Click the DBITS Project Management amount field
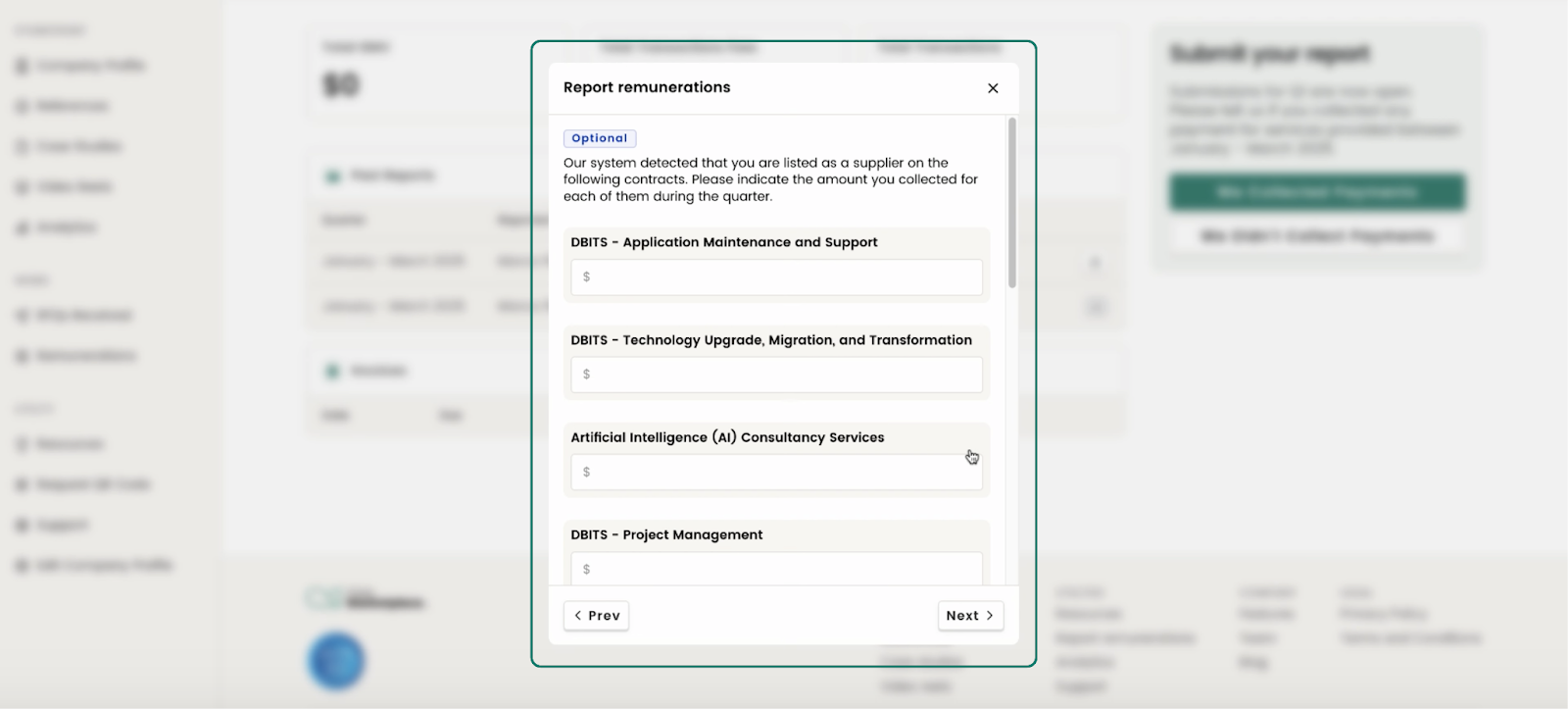 point(776,569)
